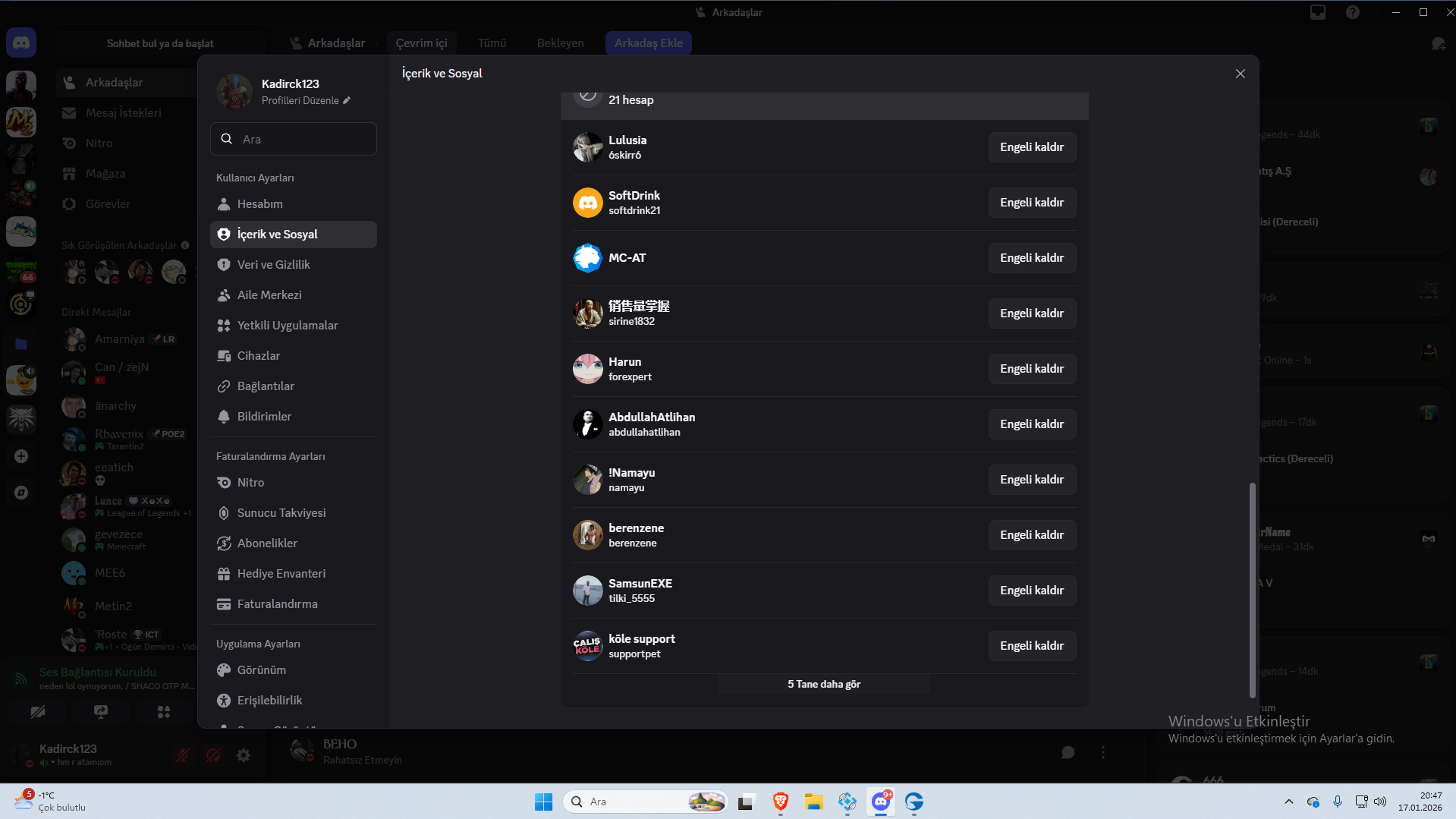The width and height of the screenshot is (1456, 819).
Task: Open Sunucu Takviyesi settings
Action: [293, 513]
